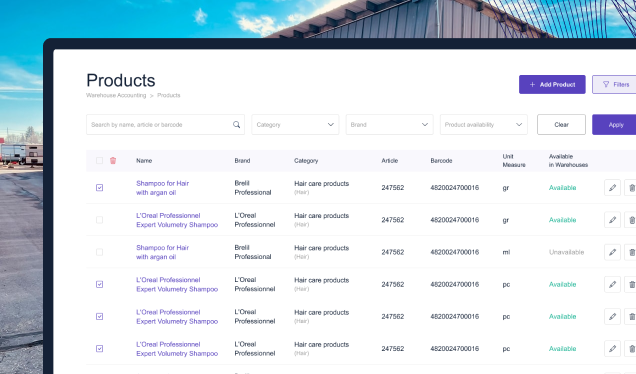This screenshot has width=636, height=374.
Task: Open the Category filter dropdown
Action: pos(295,125)
